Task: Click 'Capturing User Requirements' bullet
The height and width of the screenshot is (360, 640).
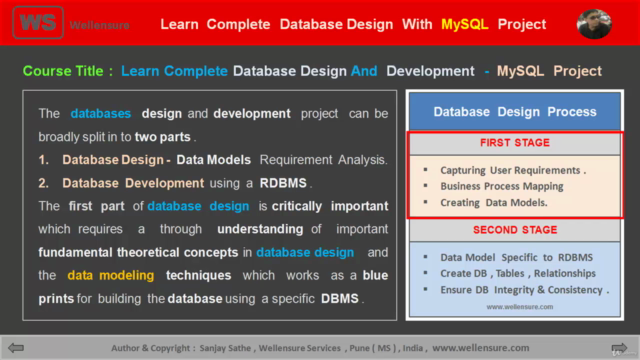Action: (513, 170)
